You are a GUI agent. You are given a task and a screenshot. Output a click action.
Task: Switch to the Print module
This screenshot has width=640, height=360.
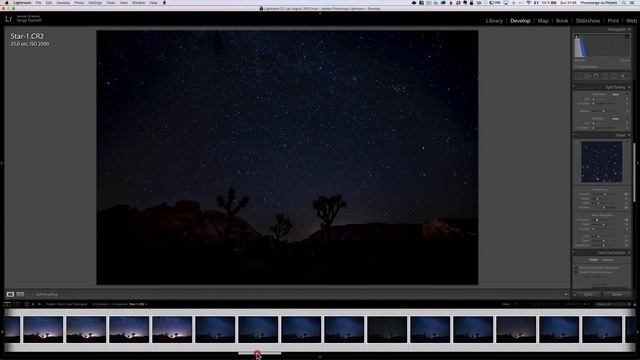coord(613,20)
